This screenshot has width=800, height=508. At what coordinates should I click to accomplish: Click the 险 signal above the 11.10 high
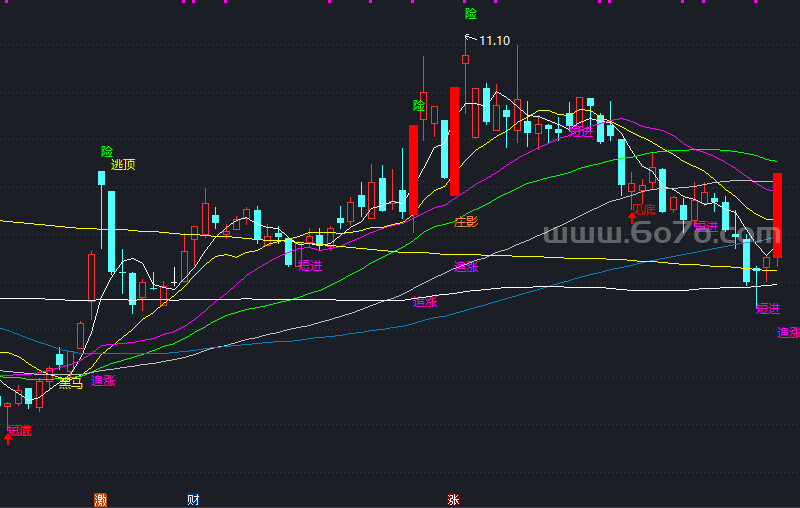tap(471, 14)
